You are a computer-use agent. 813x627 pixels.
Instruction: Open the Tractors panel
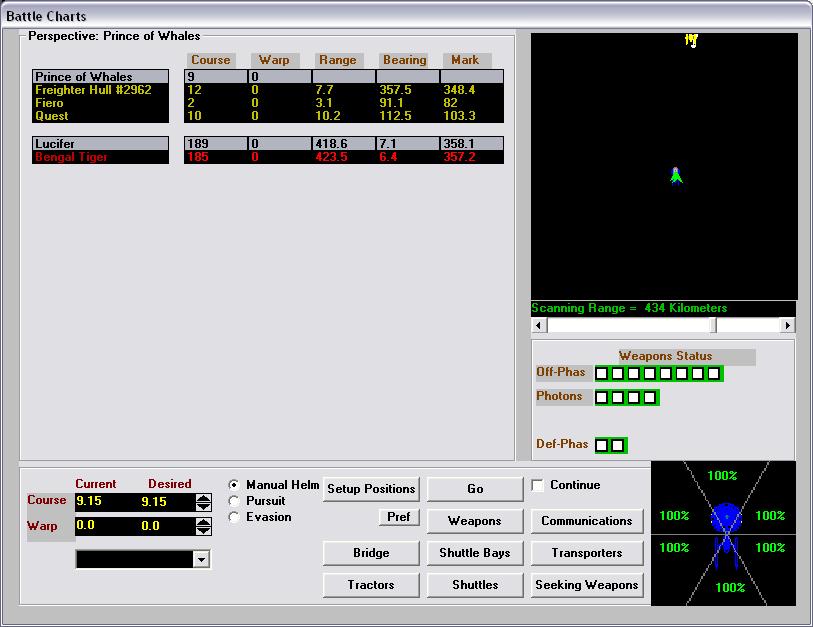(371, 586)
